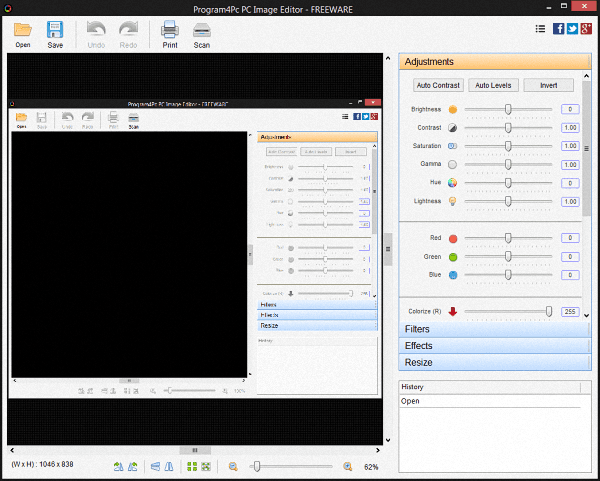Click the Hue color wheel icon

453,183
